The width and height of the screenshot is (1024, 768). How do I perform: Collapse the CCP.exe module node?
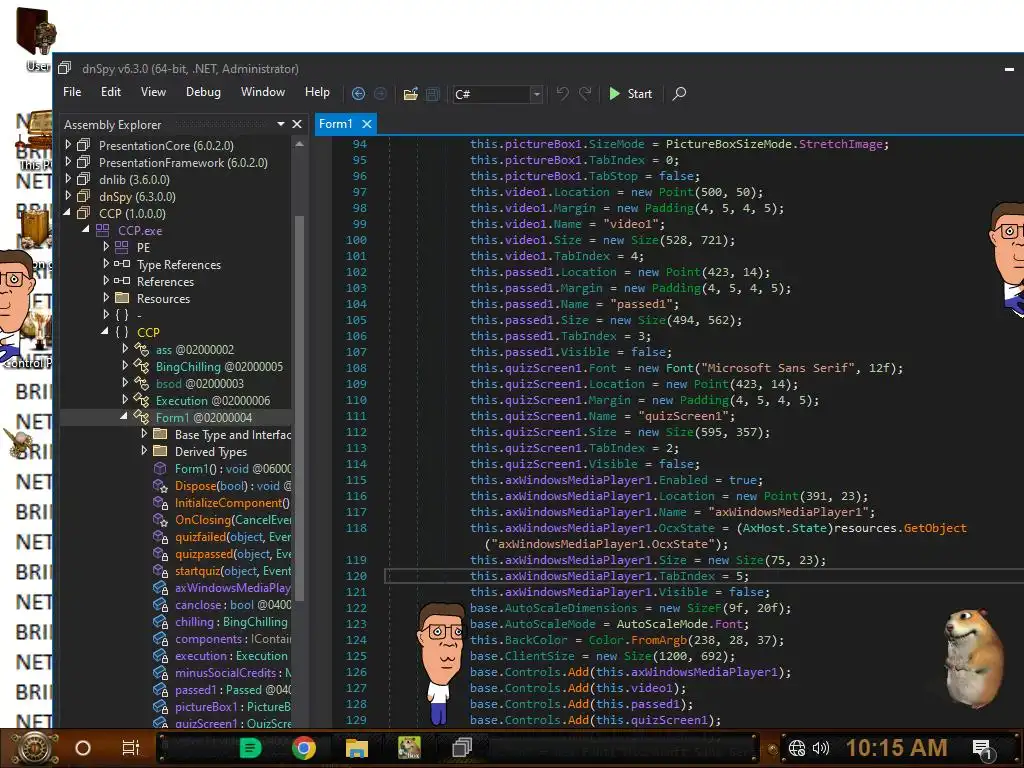(86, 229)
